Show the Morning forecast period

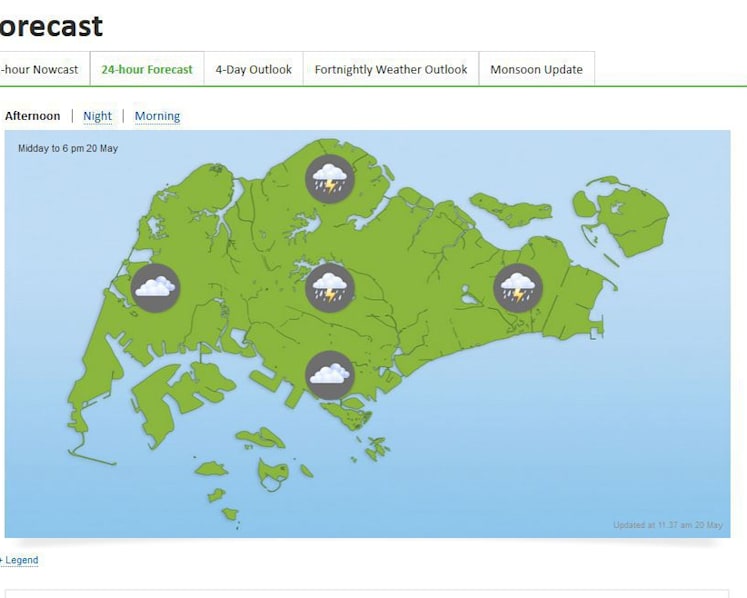157,116
